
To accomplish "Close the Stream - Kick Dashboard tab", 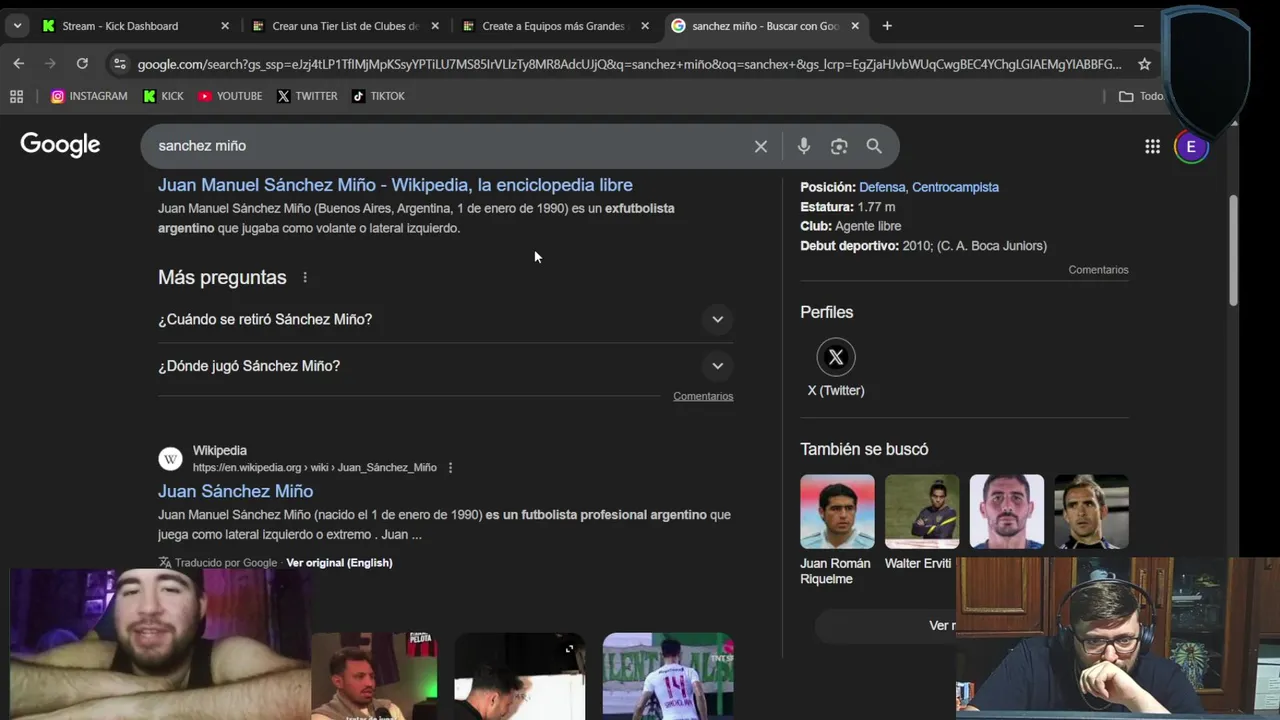I will tap(225, 26).
